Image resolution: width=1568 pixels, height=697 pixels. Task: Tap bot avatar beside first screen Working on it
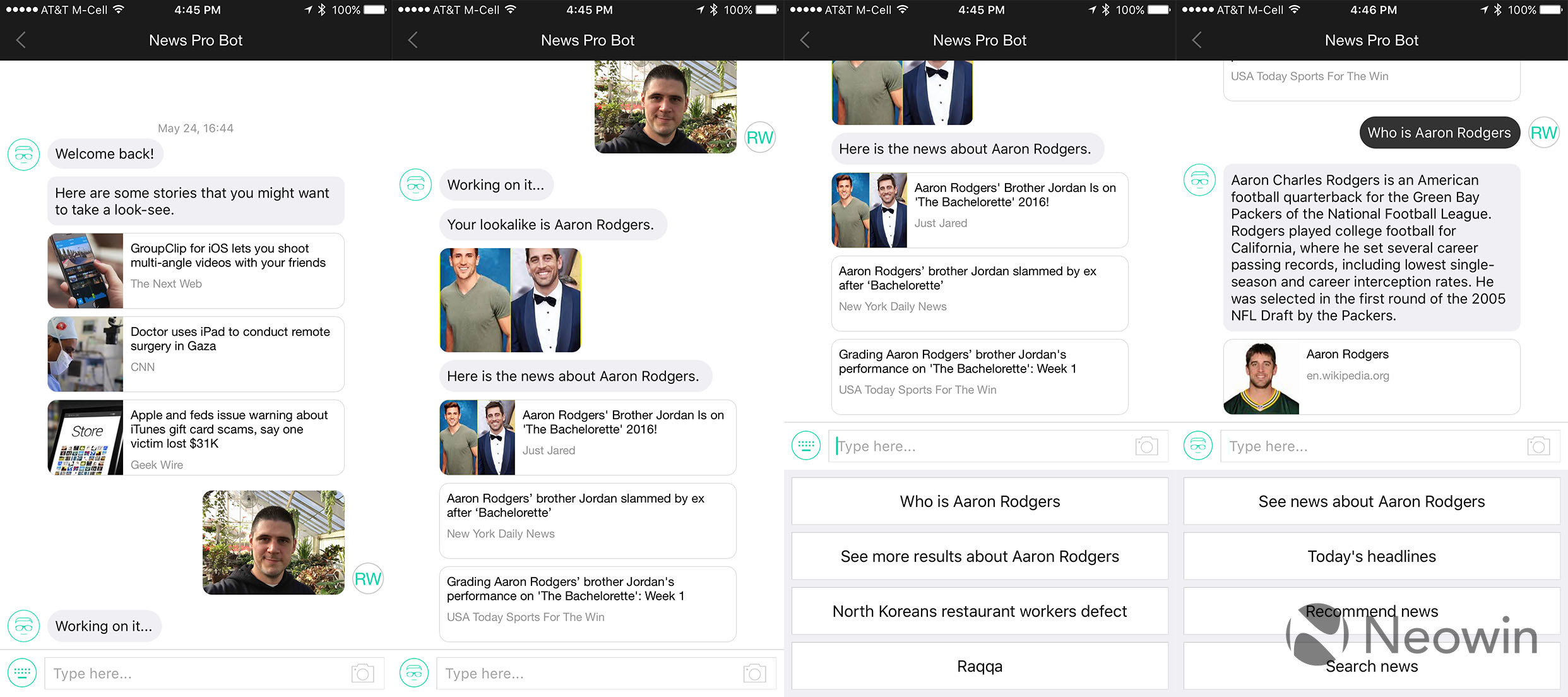coord(24,626)
